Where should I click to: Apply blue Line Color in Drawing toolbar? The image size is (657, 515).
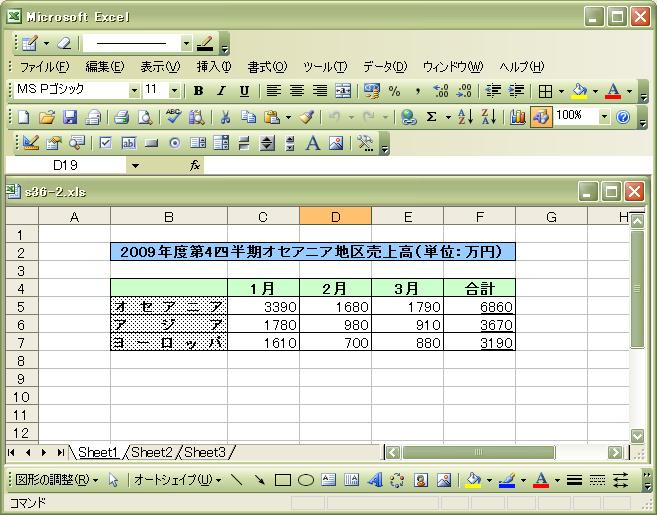[x=507, y=480]
